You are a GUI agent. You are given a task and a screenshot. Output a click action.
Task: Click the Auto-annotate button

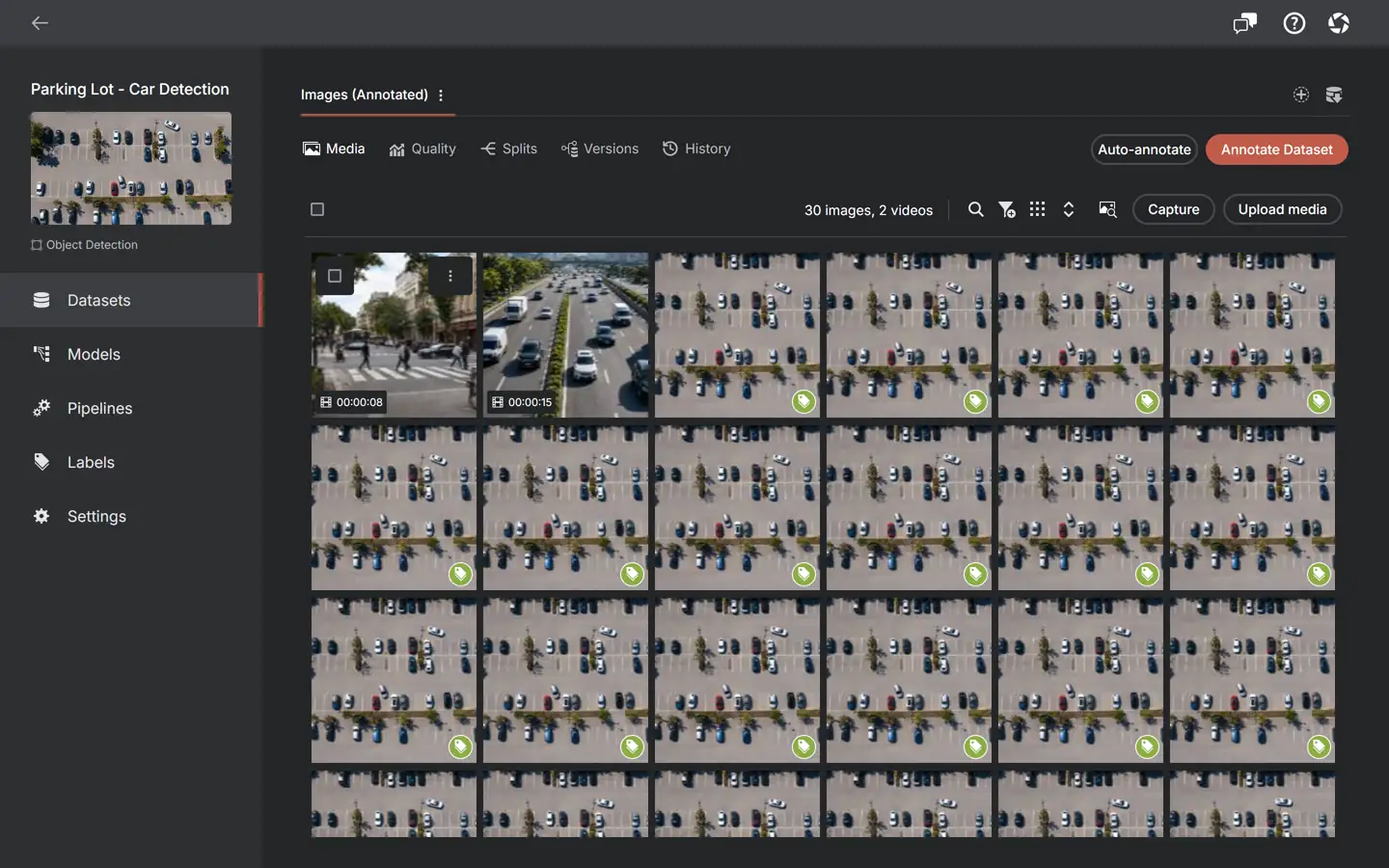tap(1144, 149)
